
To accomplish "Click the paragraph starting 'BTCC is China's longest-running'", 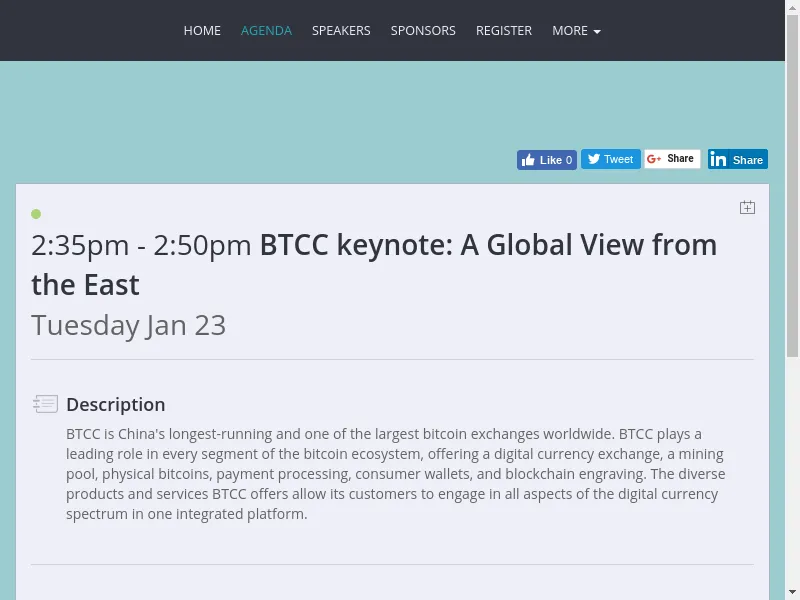I will point(395,474).
